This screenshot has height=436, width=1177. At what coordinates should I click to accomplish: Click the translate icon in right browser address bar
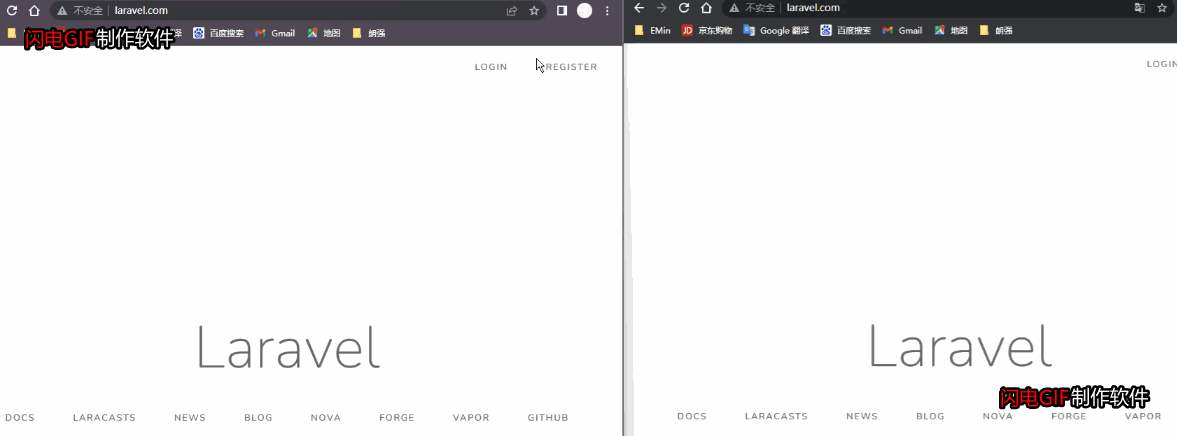pos(1139,8)
